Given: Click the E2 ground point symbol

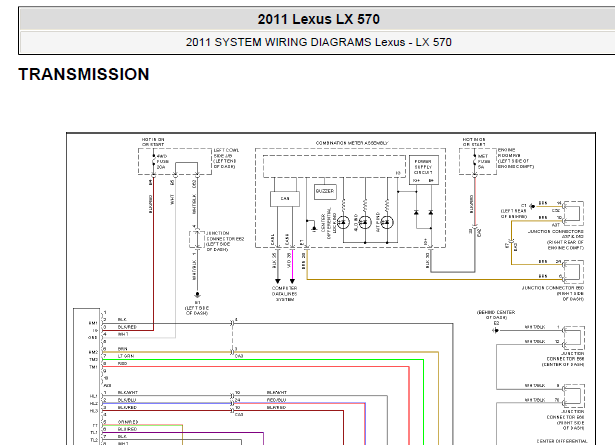Looking at the screenshot, I should tap(495, 331).
